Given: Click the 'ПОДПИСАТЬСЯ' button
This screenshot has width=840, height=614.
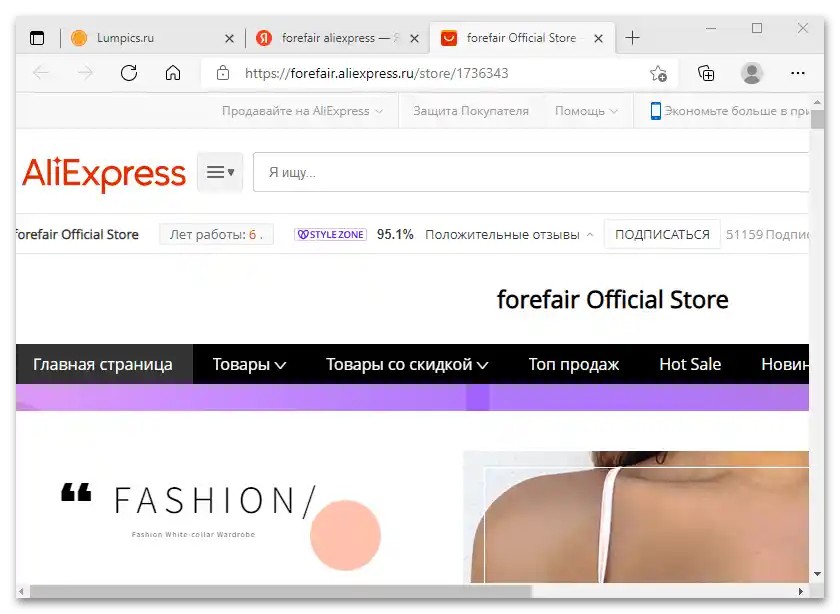Looking at the screenshot, I should coord(662,235).
